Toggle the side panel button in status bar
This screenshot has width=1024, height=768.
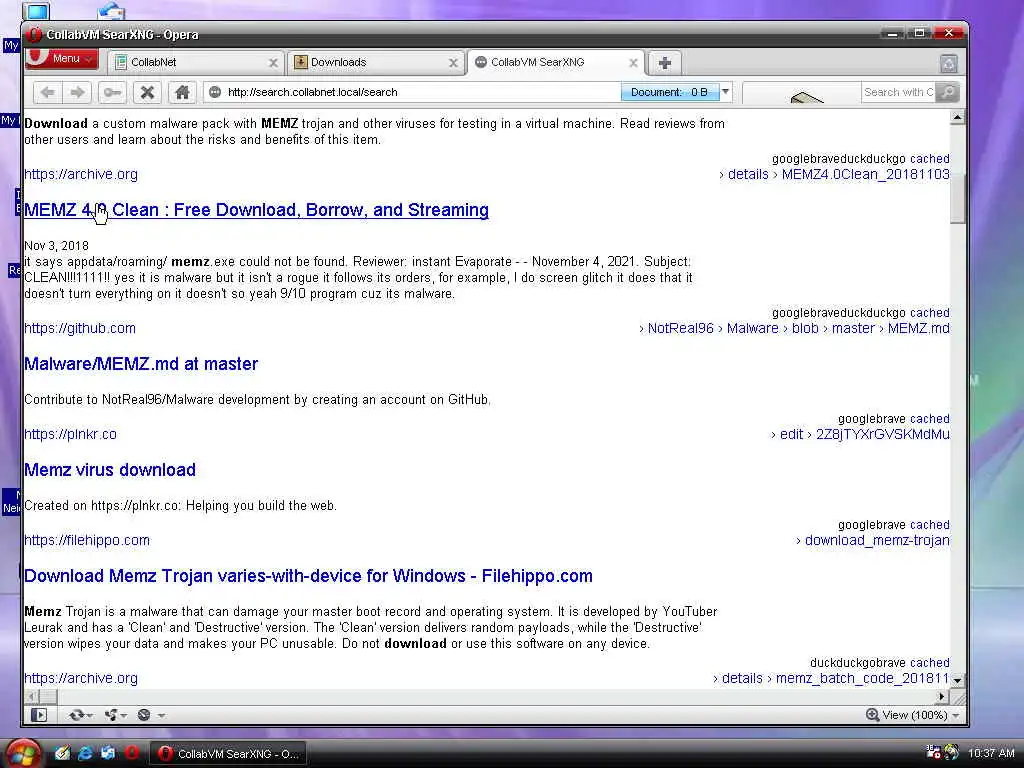(39, 715)
